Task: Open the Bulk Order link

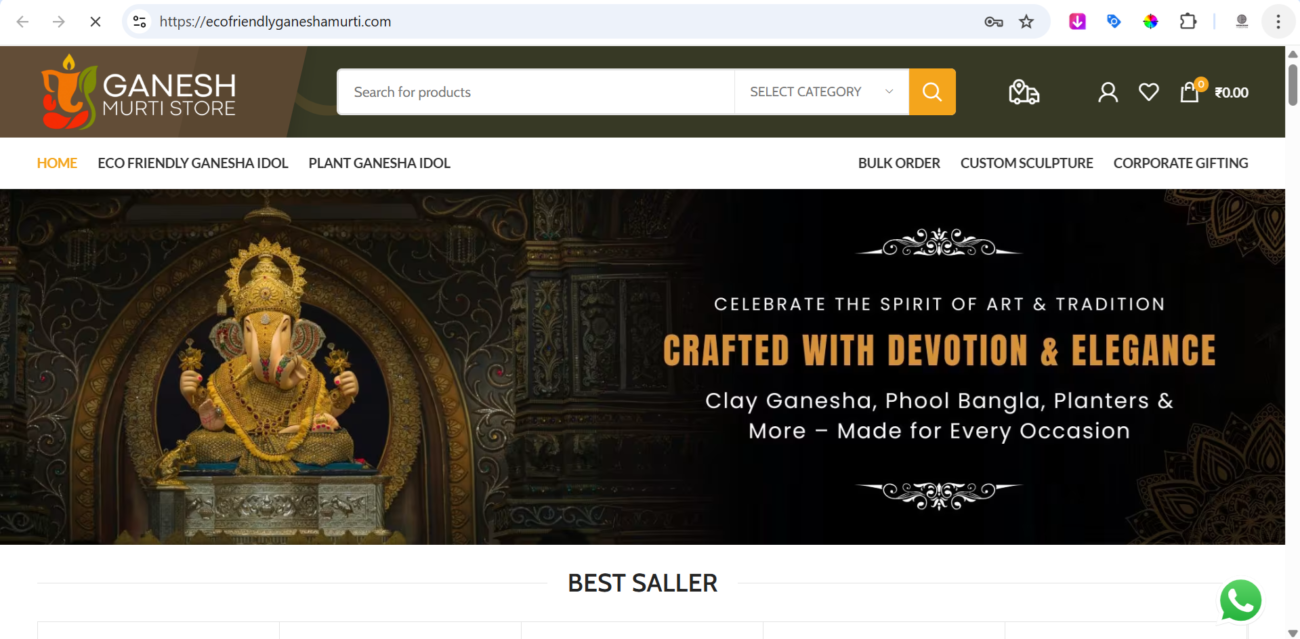Action: click(899, 163)
